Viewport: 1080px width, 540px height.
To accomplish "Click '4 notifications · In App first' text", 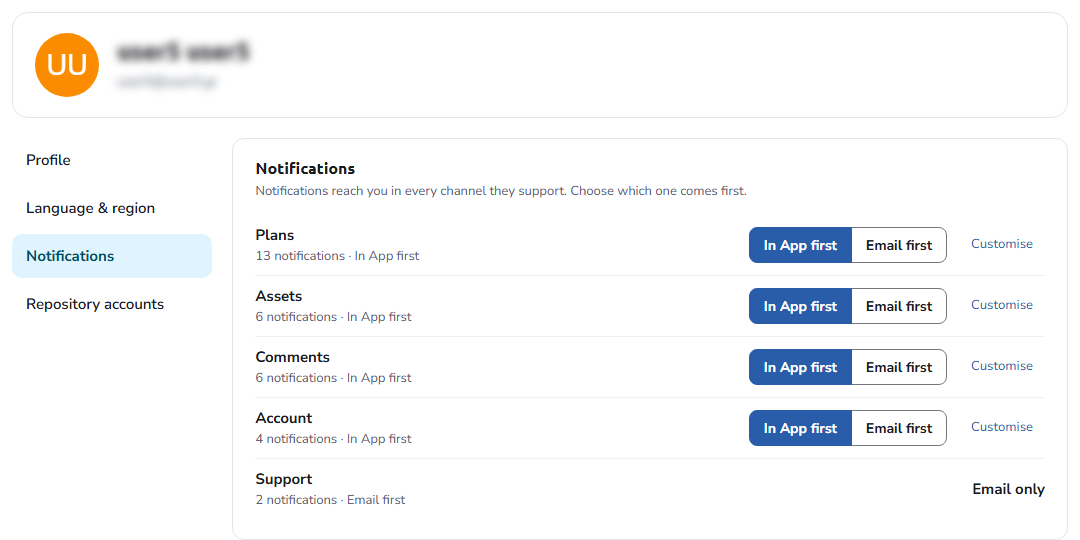I will point(333,439).
